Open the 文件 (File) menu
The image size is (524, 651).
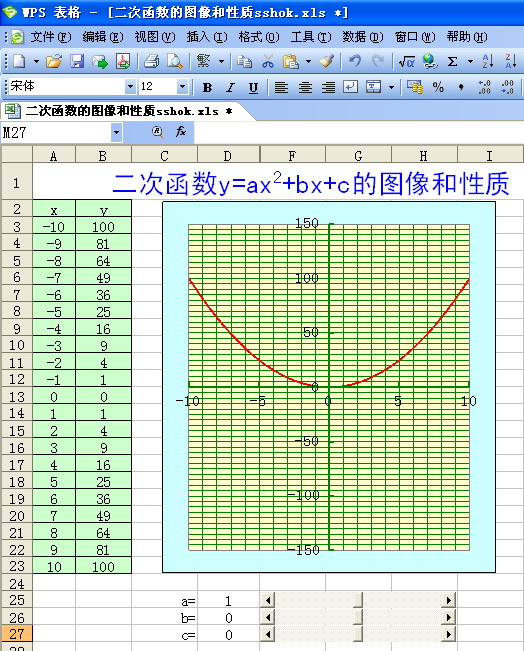[x=51, y=37]
